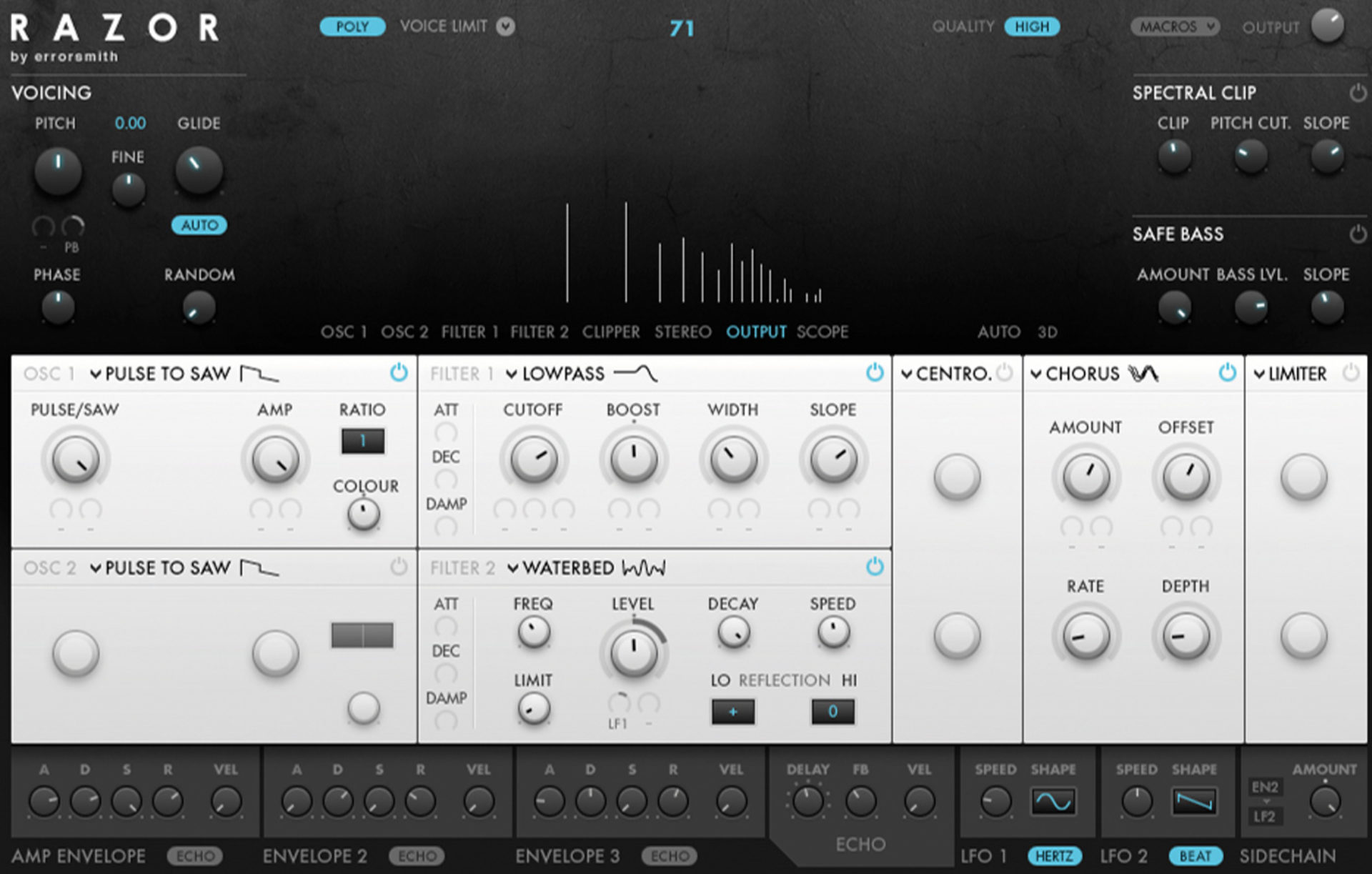Select the sine wave shape icon for LFO 1
Screen dimensions: 1372x874
1053,802
